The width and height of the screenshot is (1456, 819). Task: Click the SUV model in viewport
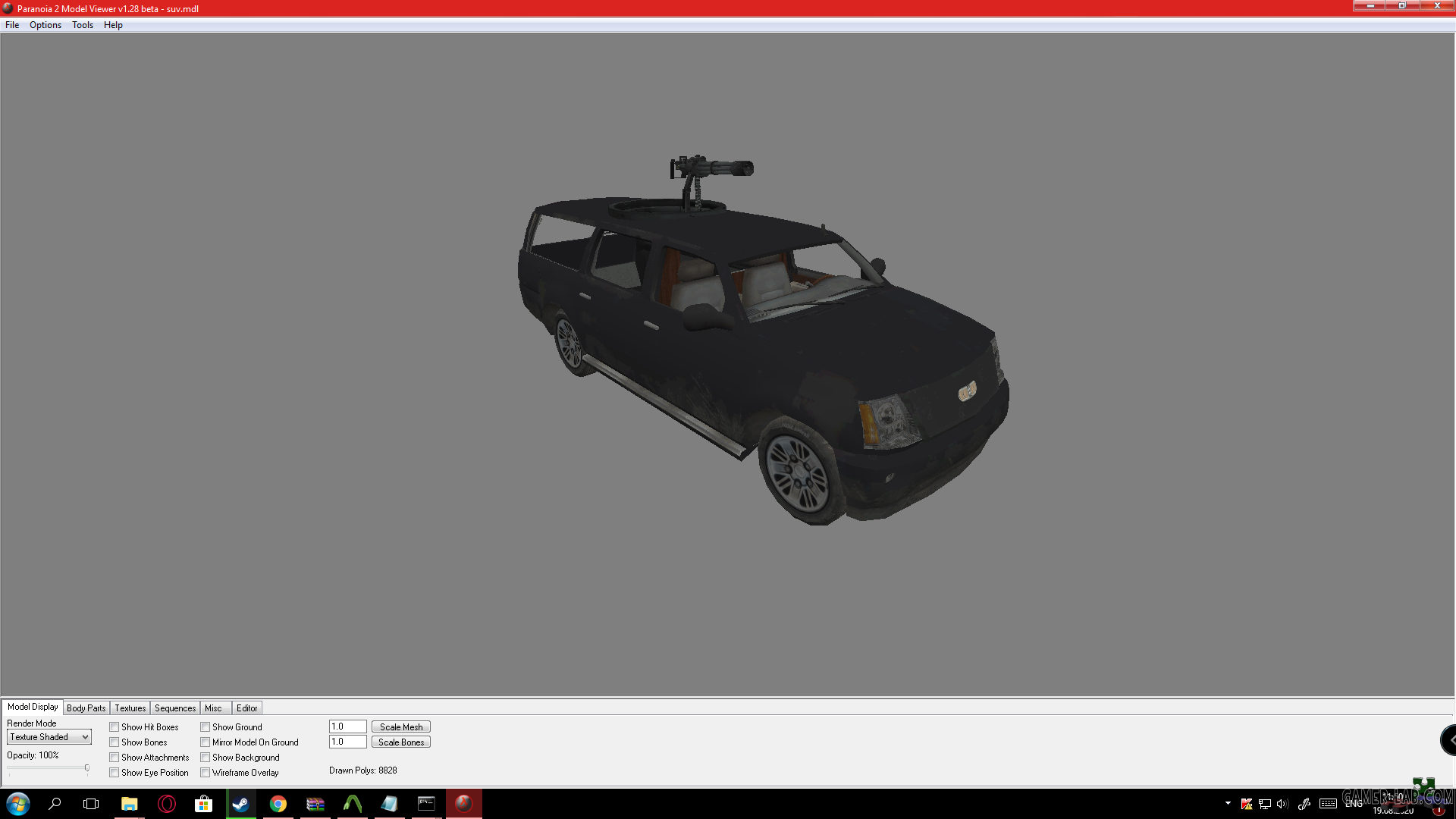coord(763,340)
